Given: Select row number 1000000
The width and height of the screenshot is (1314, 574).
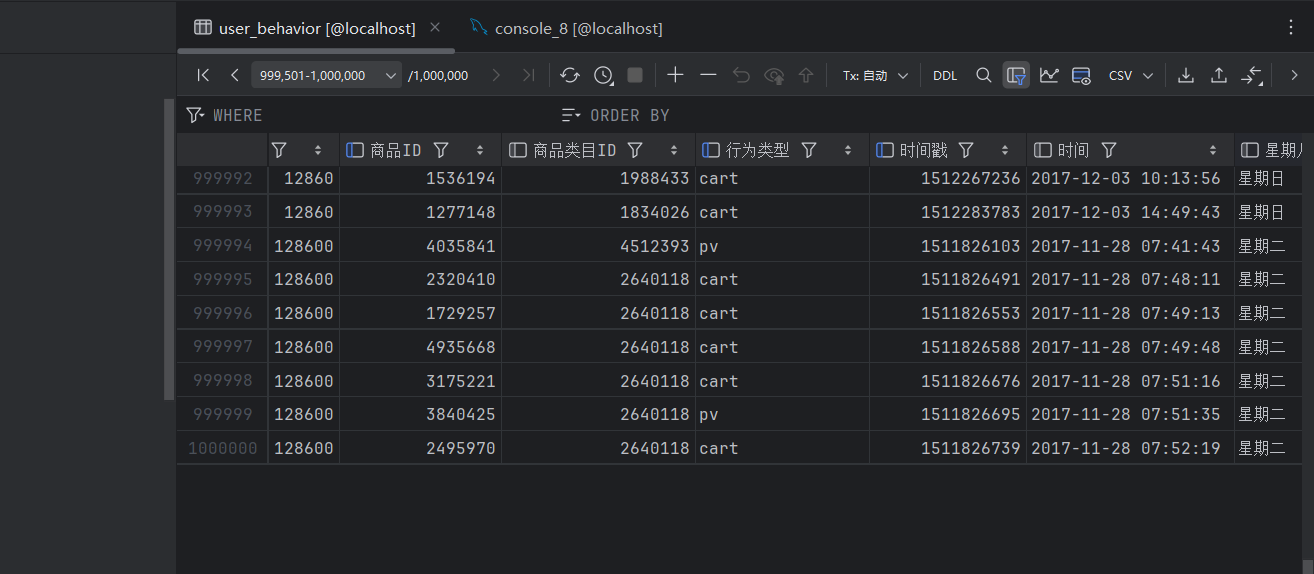Looking at the screenshot, I should (x=222, y=448).
